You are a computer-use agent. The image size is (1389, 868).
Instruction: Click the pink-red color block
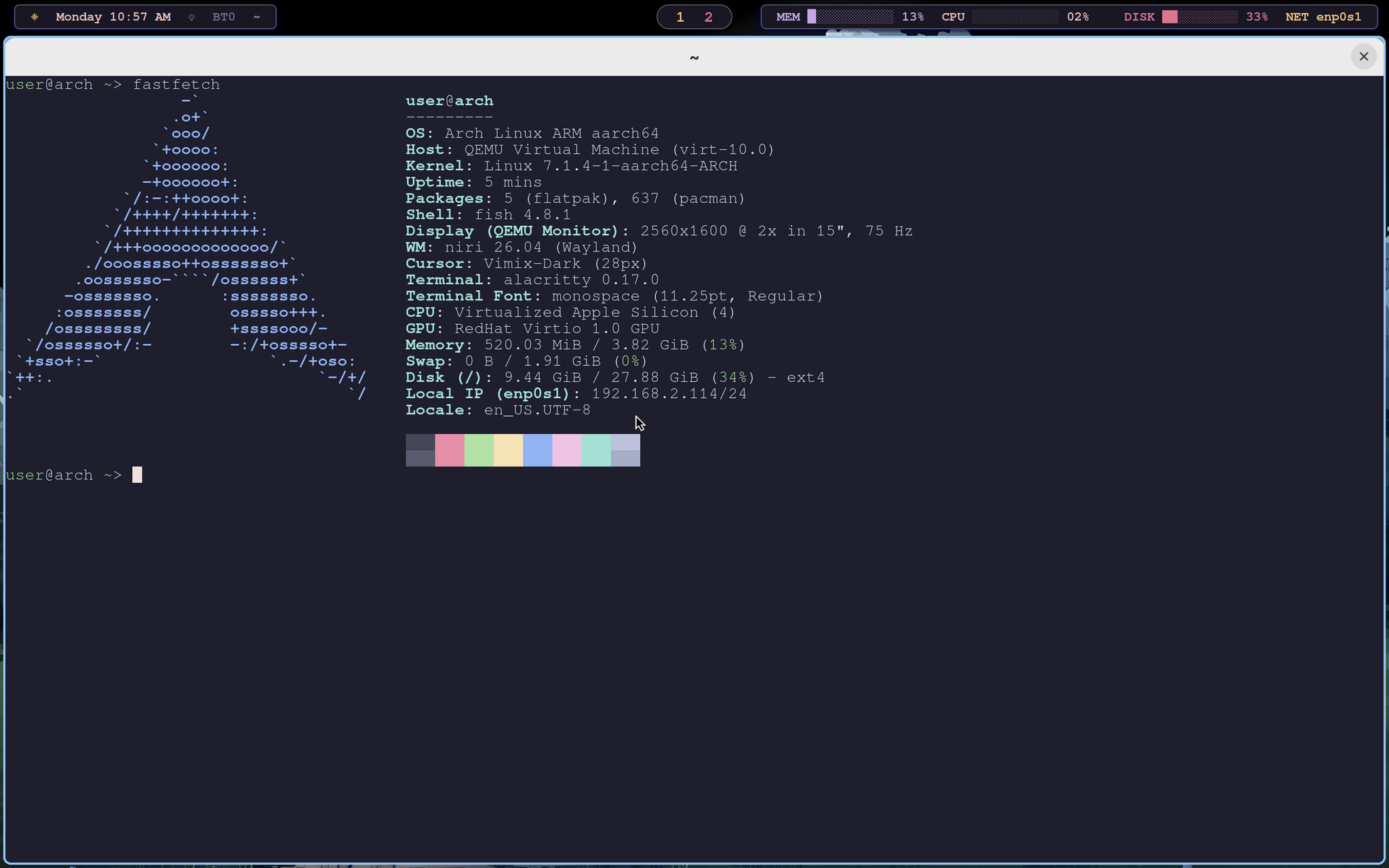450,450
